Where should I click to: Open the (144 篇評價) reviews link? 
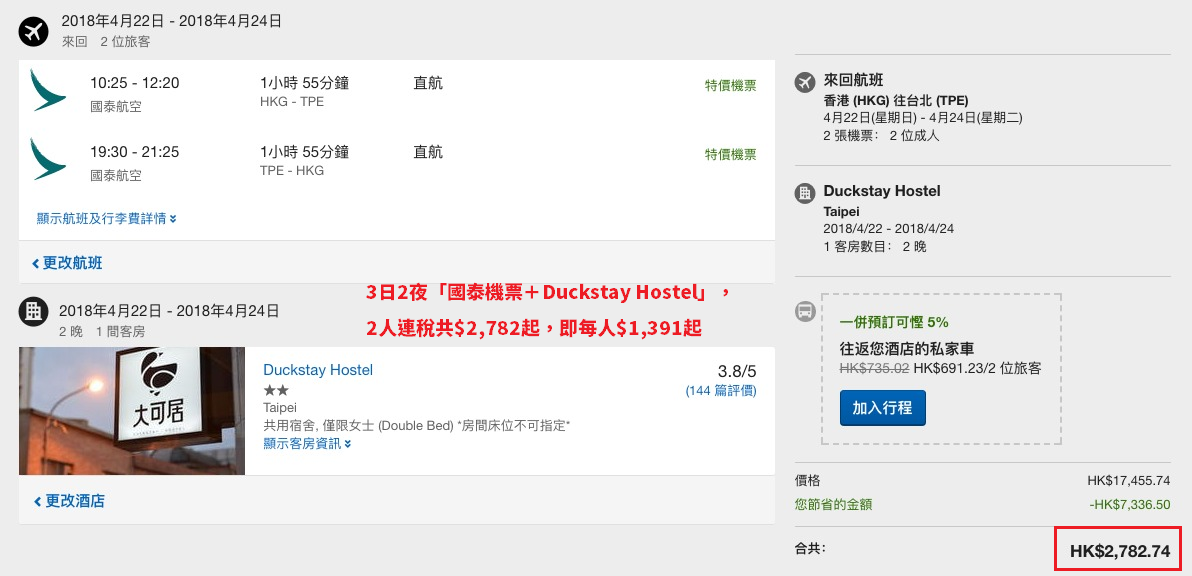click(x=721, y=391)
